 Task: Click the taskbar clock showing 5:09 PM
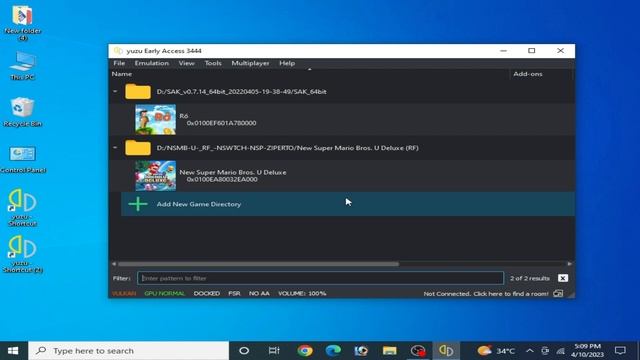tap(587, 351)
